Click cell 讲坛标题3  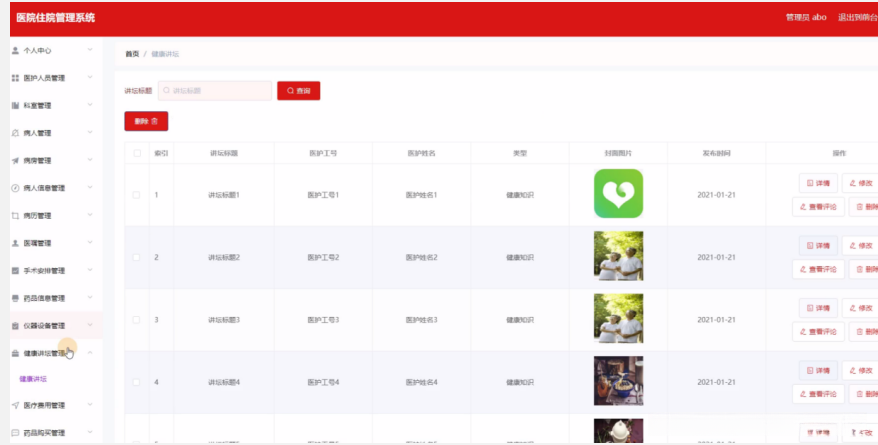(224, 320)
